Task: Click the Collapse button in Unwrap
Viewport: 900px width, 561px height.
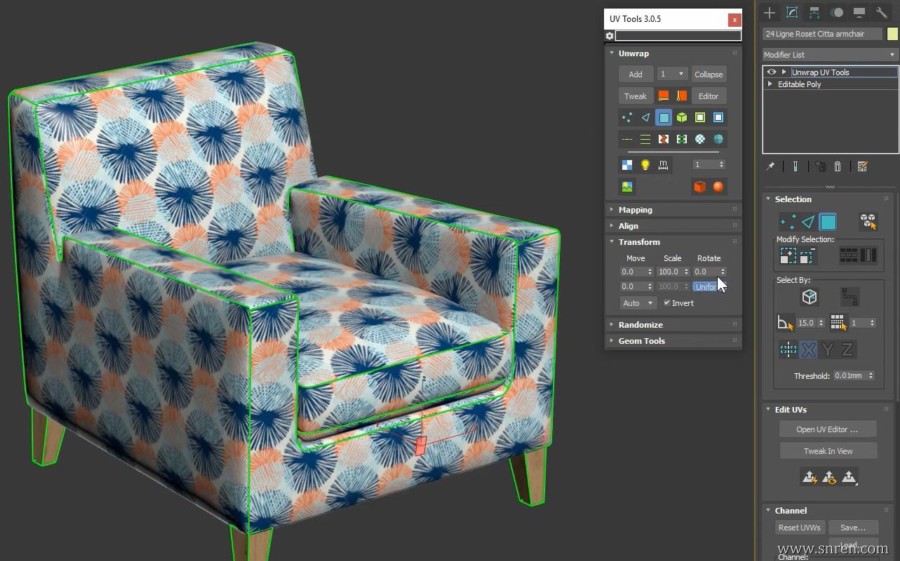Action: pos(708,74)
